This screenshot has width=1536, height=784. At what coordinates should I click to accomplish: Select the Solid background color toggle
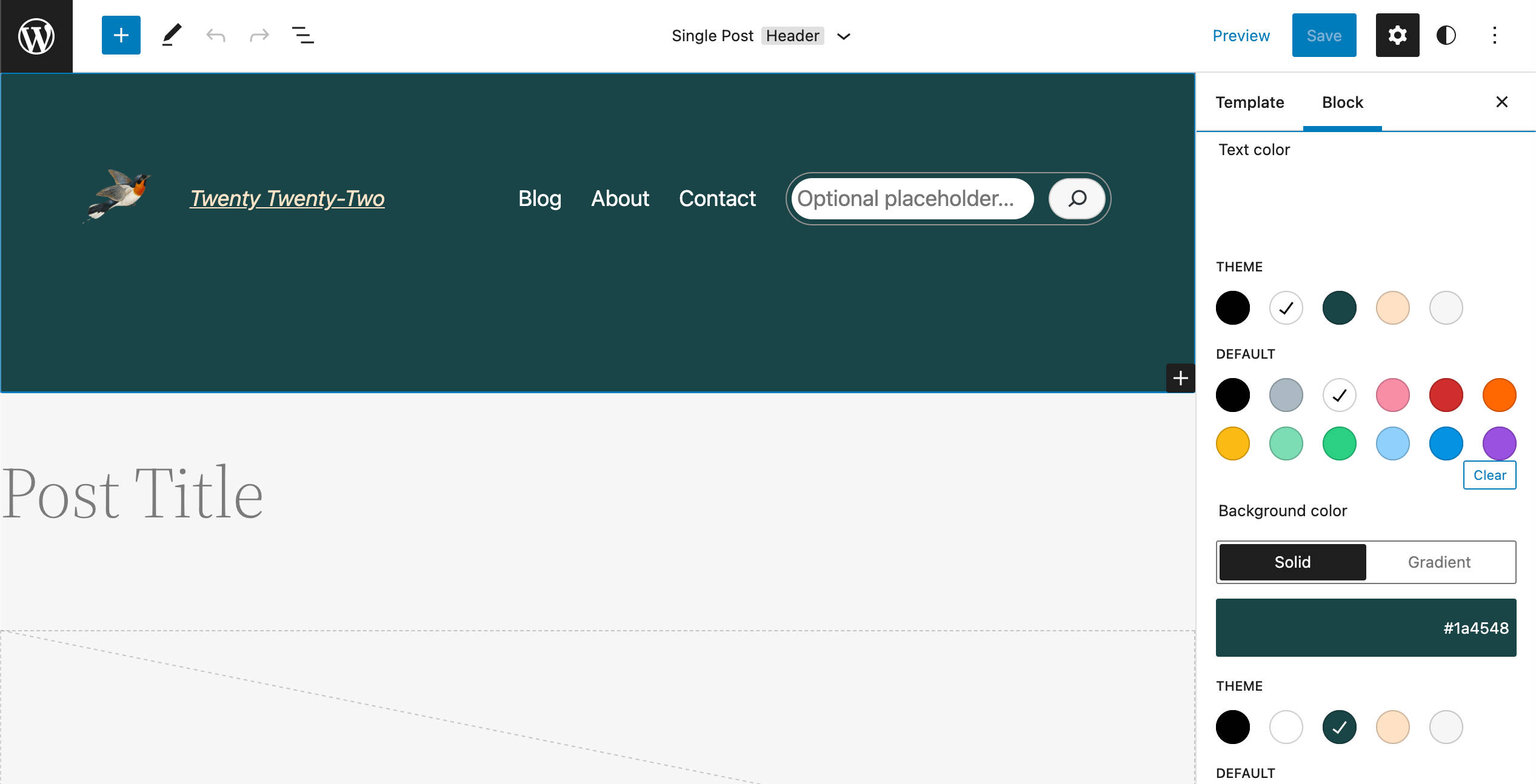[x=1291, y=561]
